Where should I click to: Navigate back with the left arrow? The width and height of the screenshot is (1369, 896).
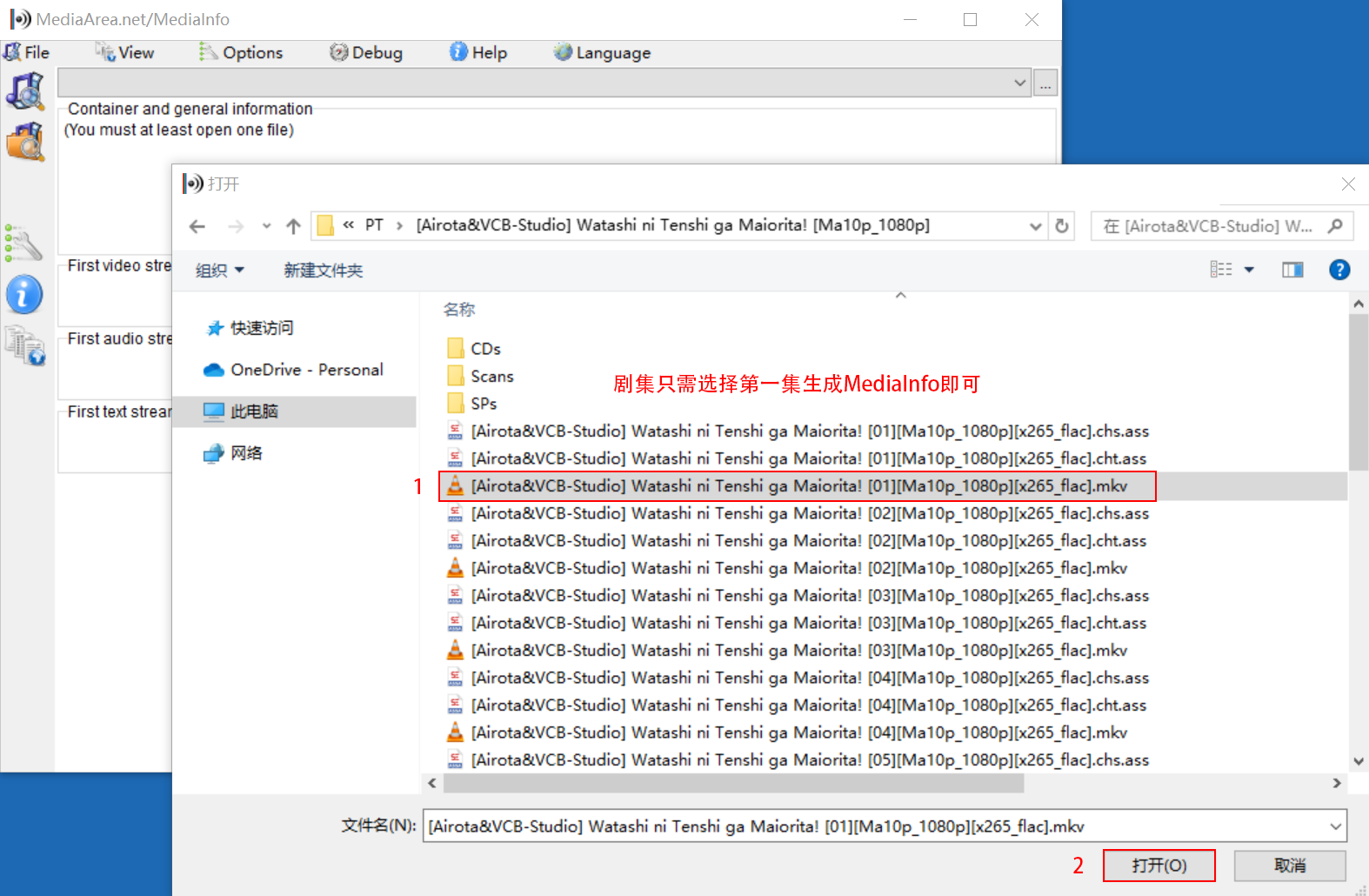(x=197, y=226)
